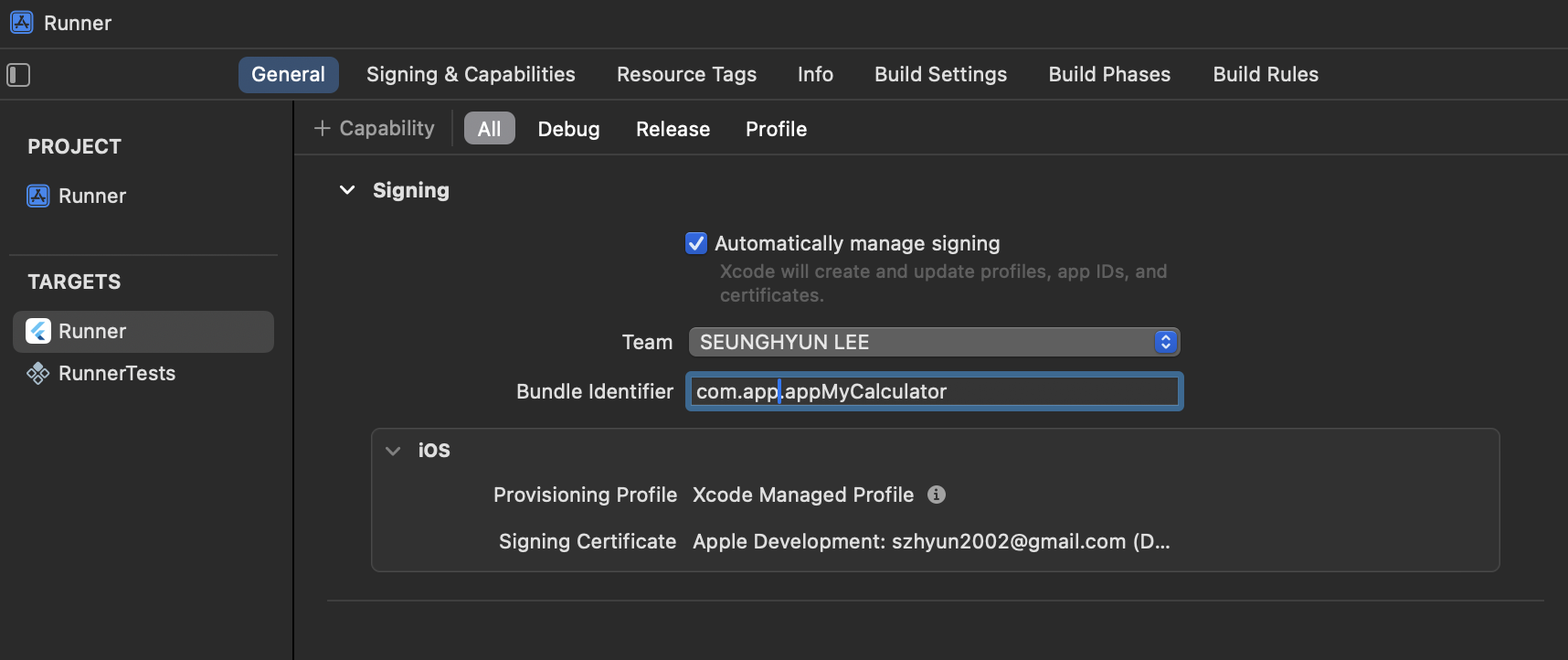Click the Bundle Identifier text field

pyautogui.click(x=934, y=391)
